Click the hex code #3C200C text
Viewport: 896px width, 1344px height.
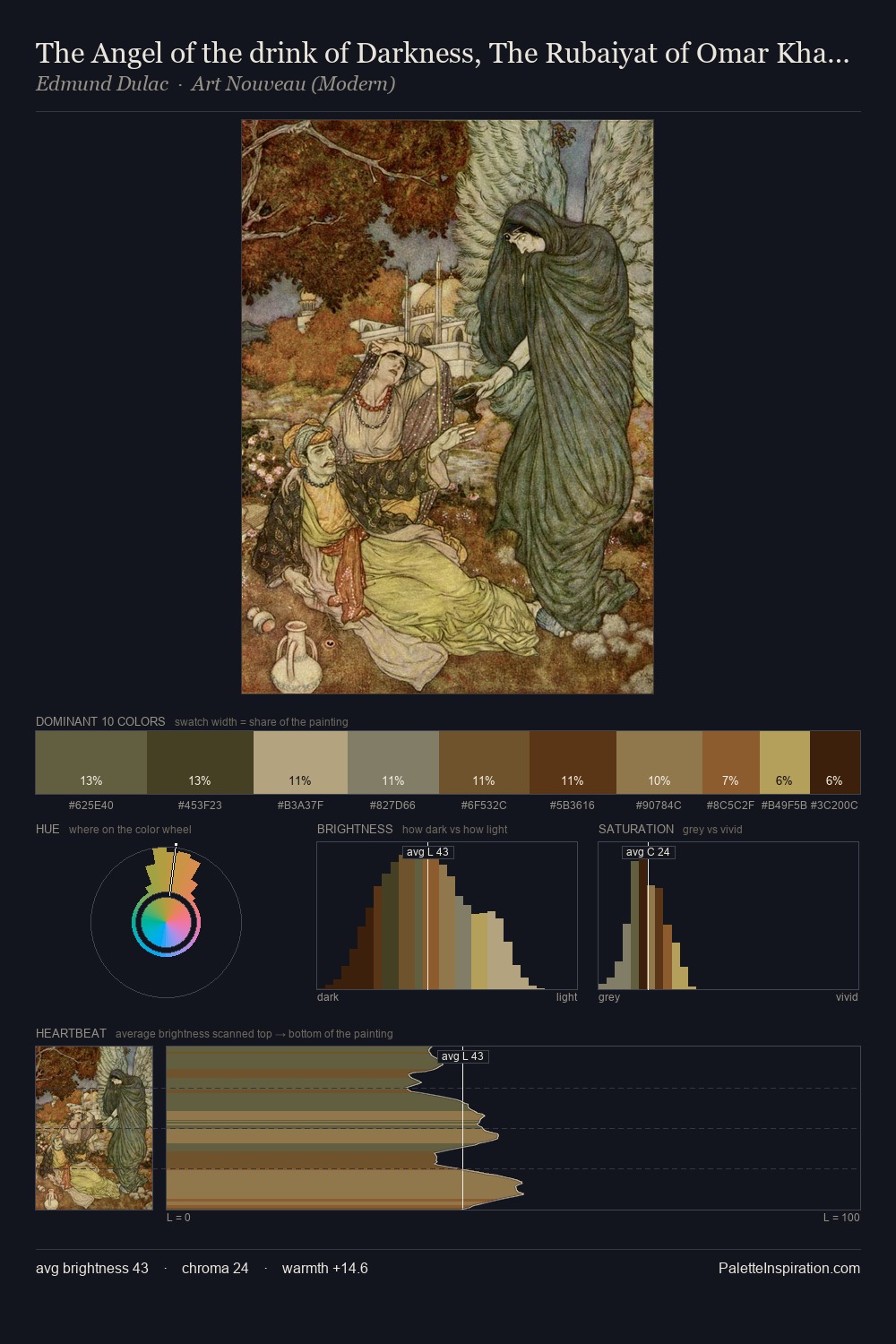pyautogui.click(x=834, y=805)
